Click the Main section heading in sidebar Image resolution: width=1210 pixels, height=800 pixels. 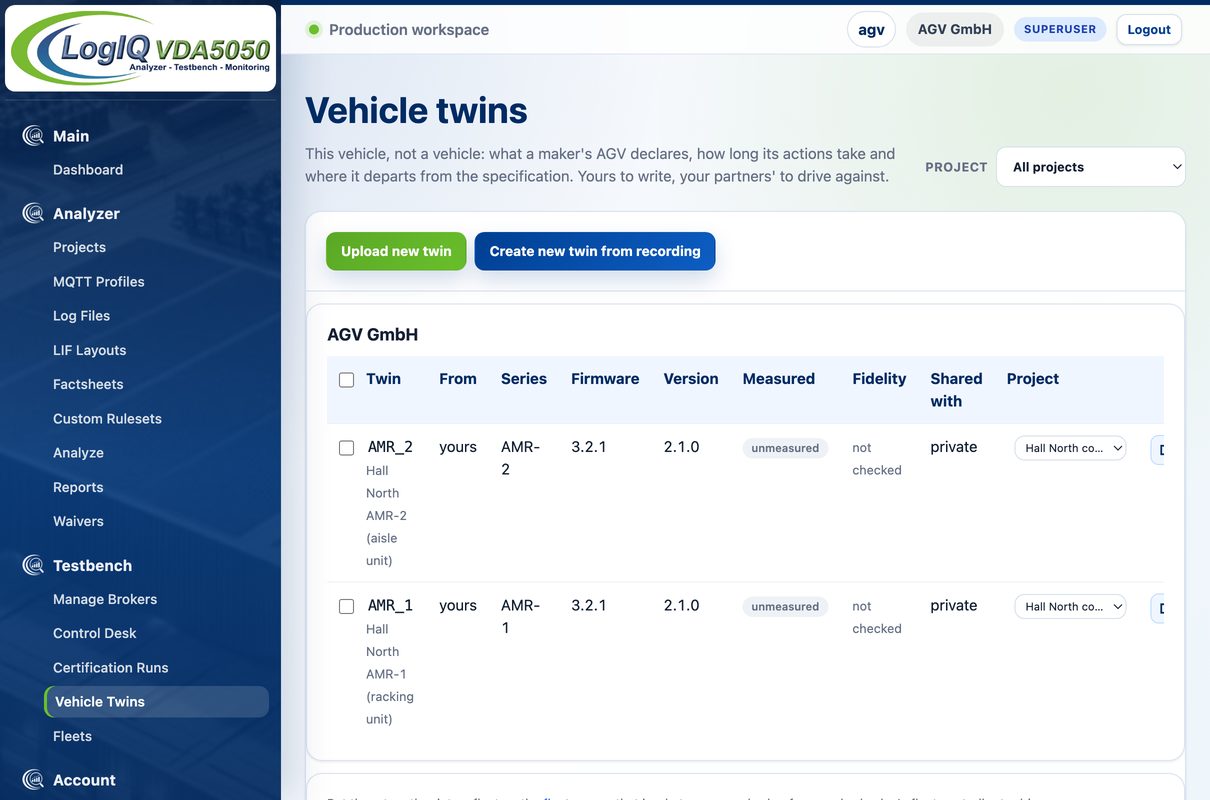[71, 136]
